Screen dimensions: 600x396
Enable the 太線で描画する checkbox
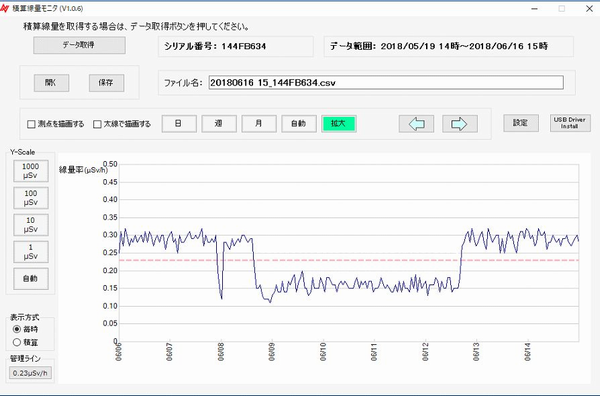pos(97,124)
